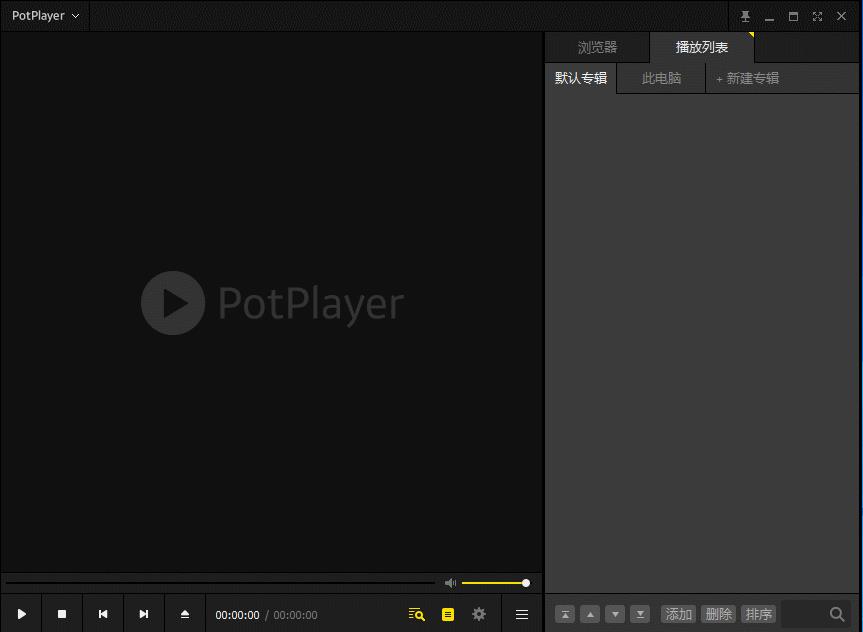
Task: Switch to the 浏览器 tab
Action: coord(597,47)
